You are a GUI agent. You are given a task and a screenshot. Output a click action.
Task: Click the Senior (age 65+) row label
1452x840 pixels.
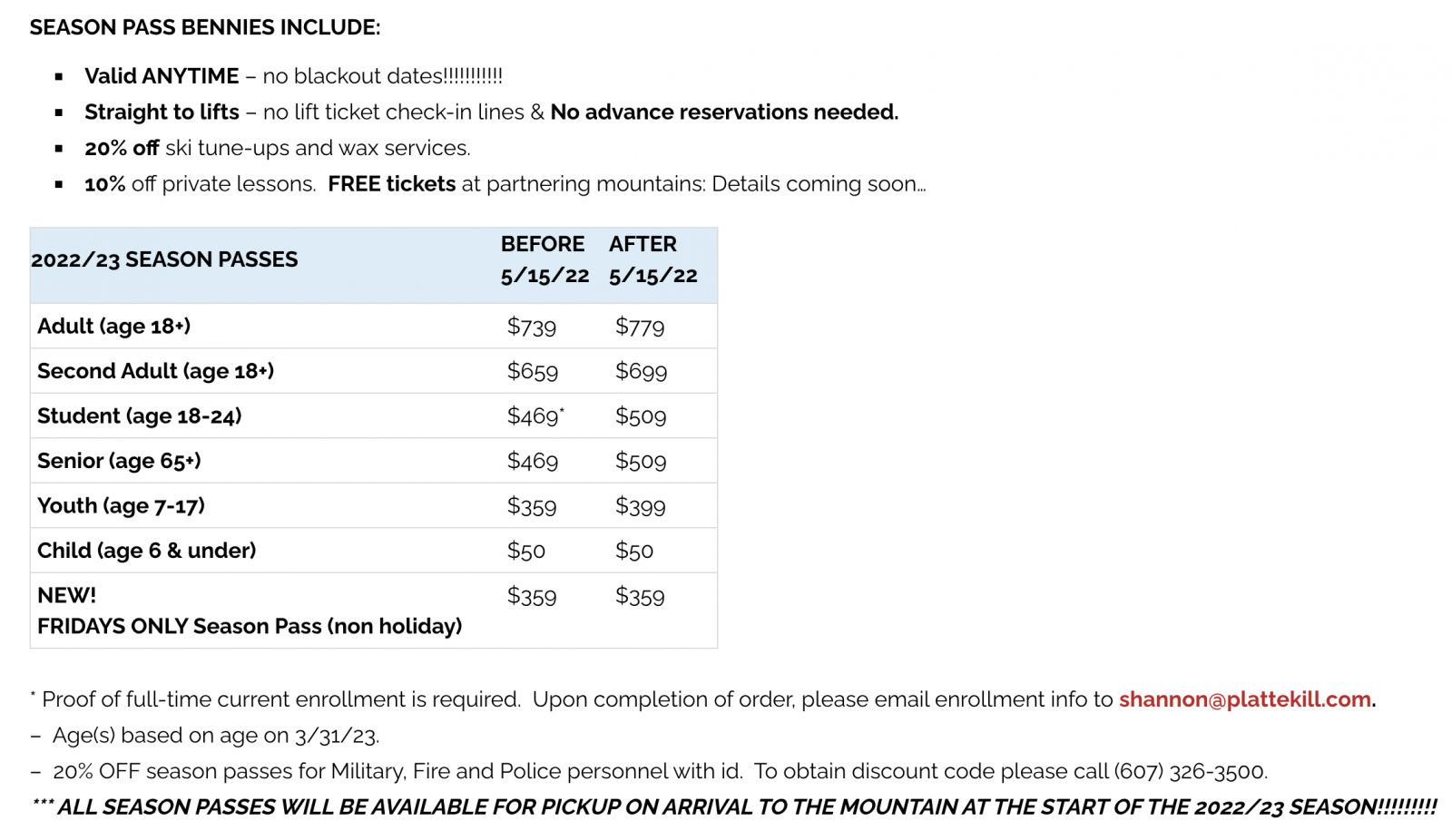tap(119, 461)
